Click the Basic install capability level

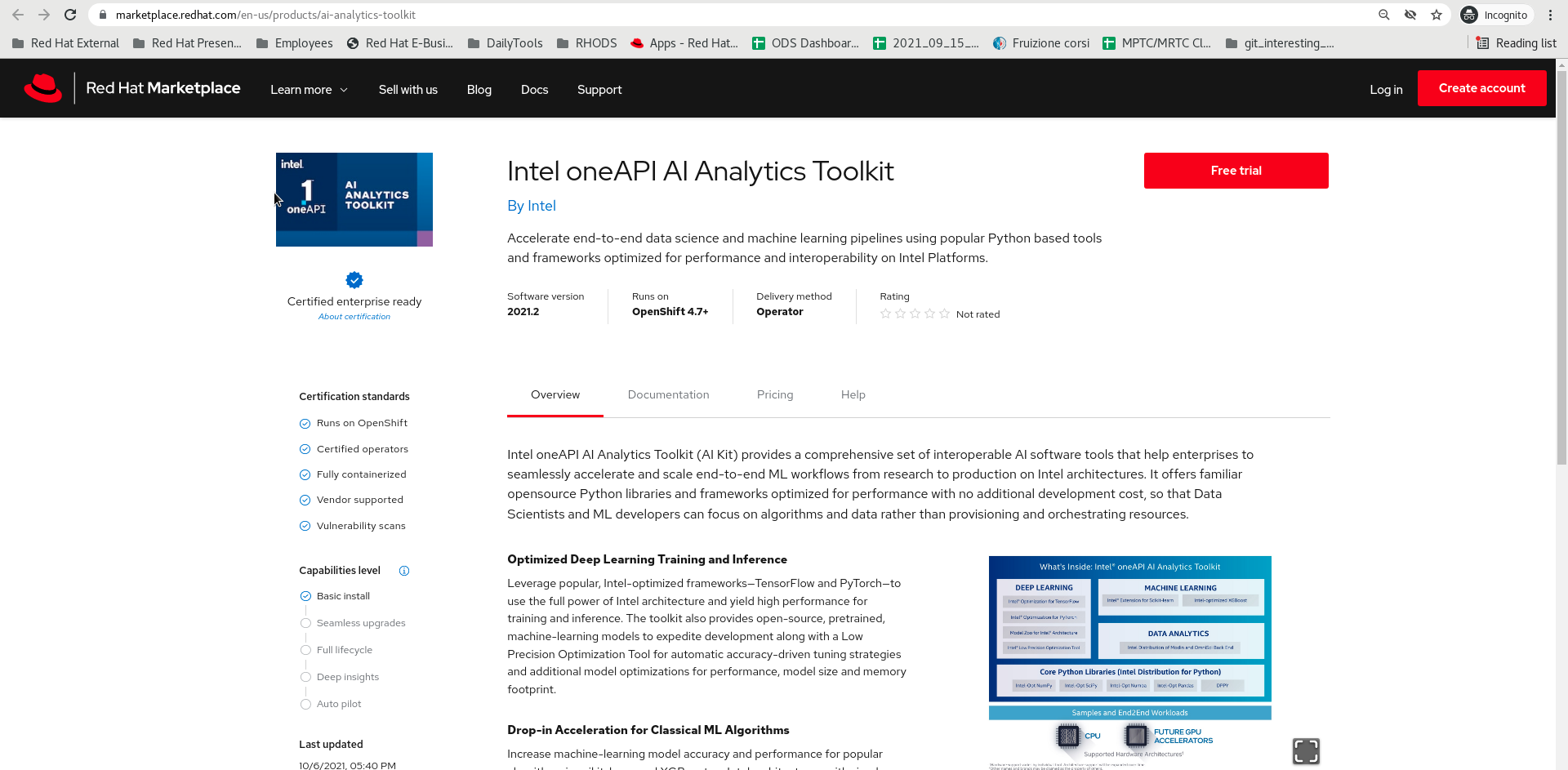coord(335,596)
